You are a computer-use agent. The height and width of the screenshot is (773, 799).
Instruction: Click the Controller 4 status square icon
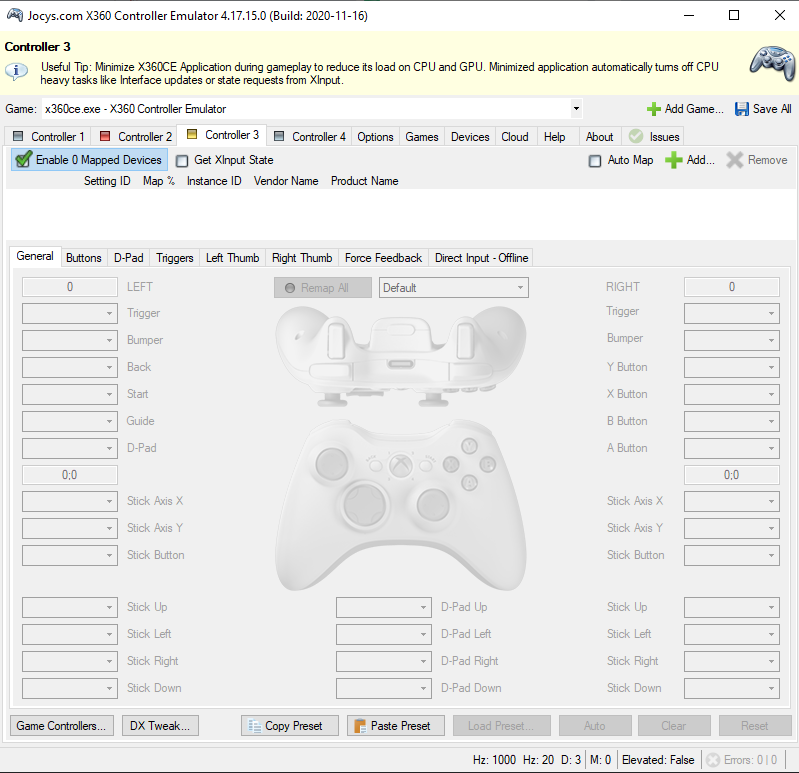pos(279,136)
